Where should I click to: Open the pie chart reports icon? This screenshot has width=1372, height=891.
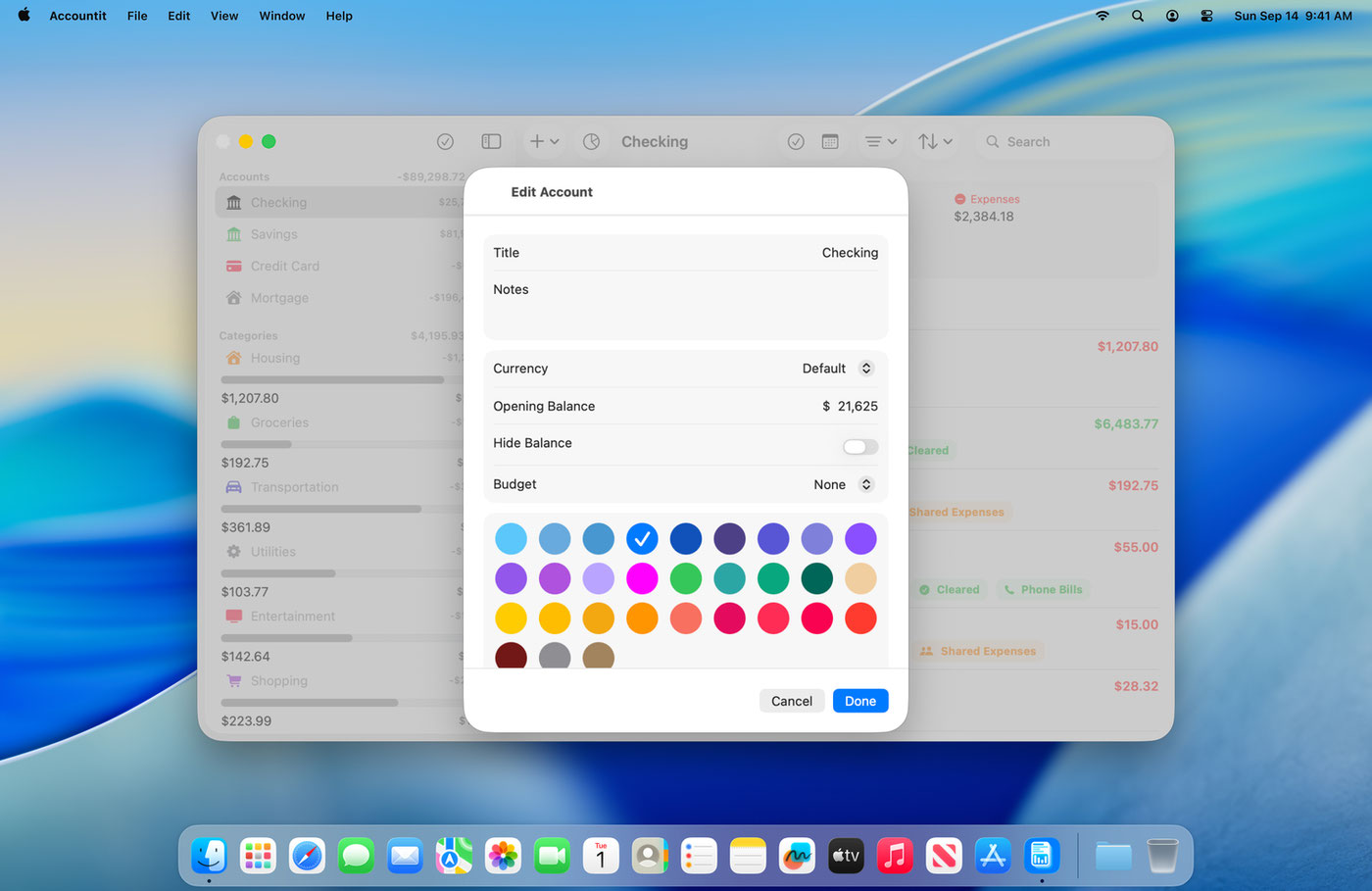coord(591,142)
